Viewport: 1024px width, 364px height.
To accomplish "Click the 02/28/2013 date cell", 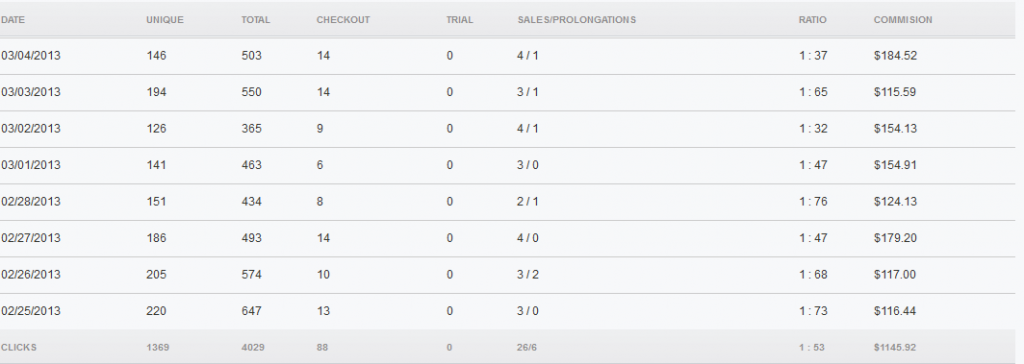I will pyautogui.click(x=31, y=202).
